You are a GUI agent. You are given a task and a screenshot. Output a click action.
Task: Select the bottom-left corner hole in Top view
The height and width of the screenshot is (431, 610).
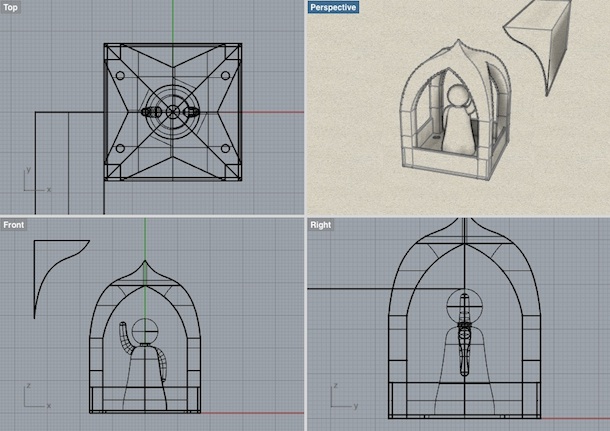[119, 149]
